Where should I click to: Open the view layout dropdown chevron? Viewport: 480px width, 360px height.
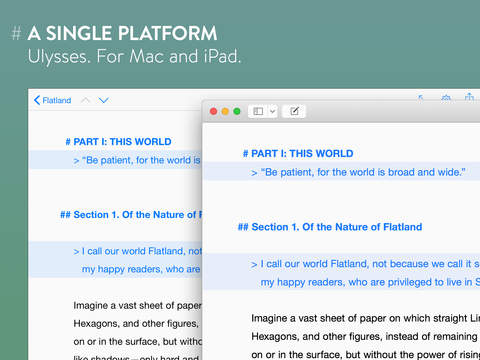click(x=273, y=111)
